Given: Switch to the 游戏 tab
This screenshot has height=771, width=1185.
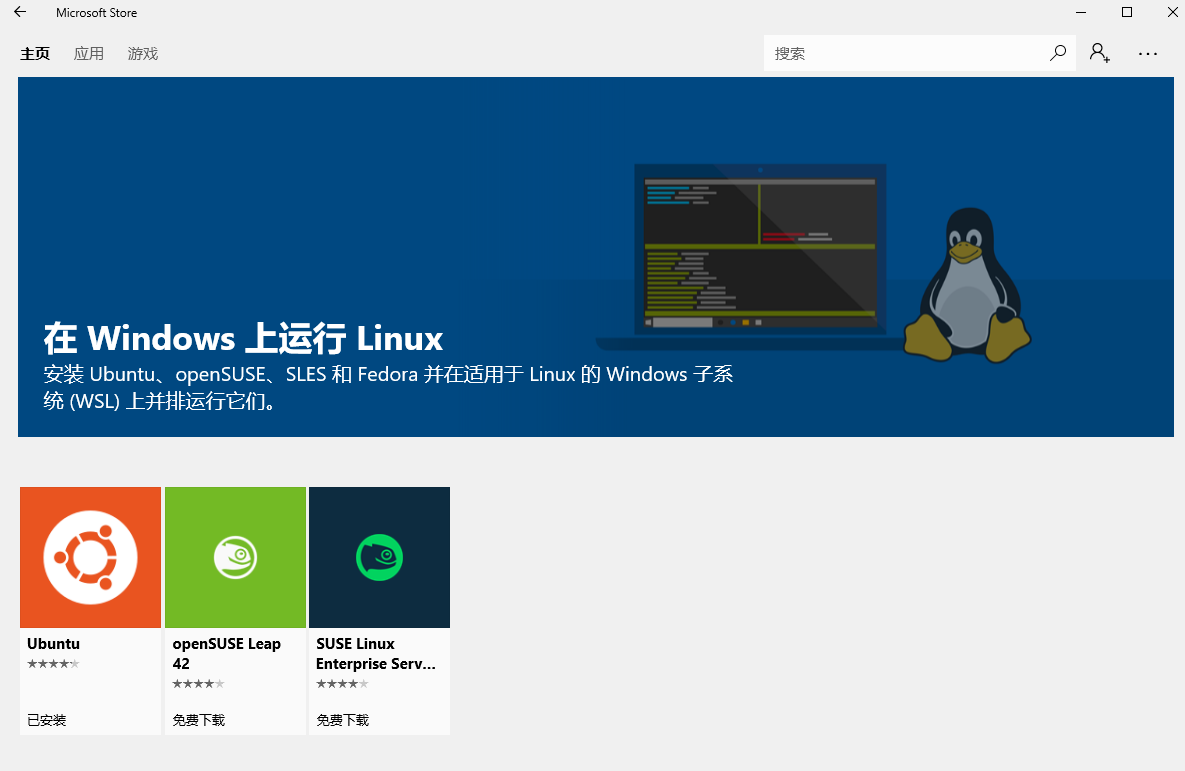Looking at the screenshot, I should (x=143, y=54).
